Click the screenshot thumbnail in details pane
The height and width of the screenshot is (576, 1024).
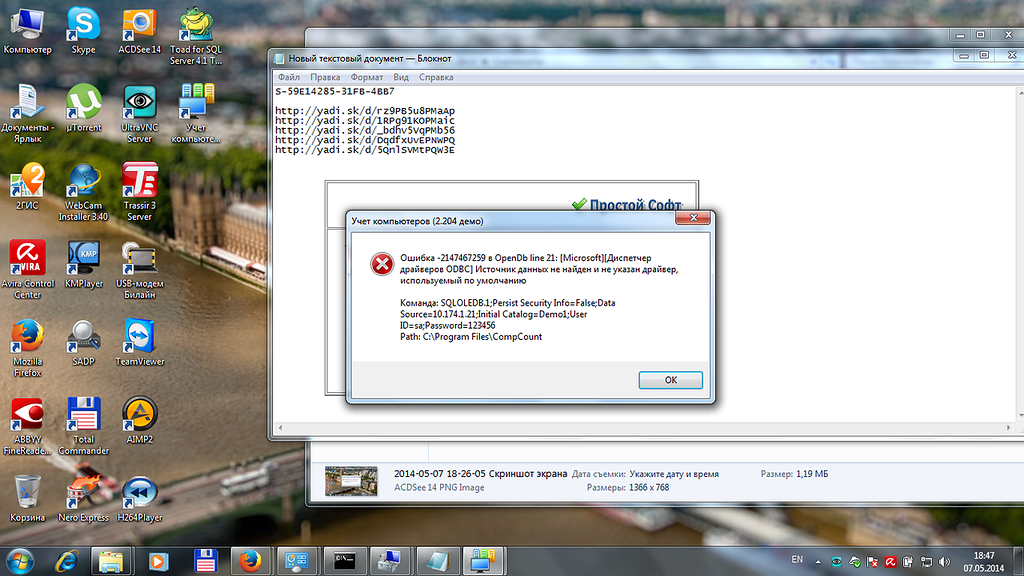(350, 481)
